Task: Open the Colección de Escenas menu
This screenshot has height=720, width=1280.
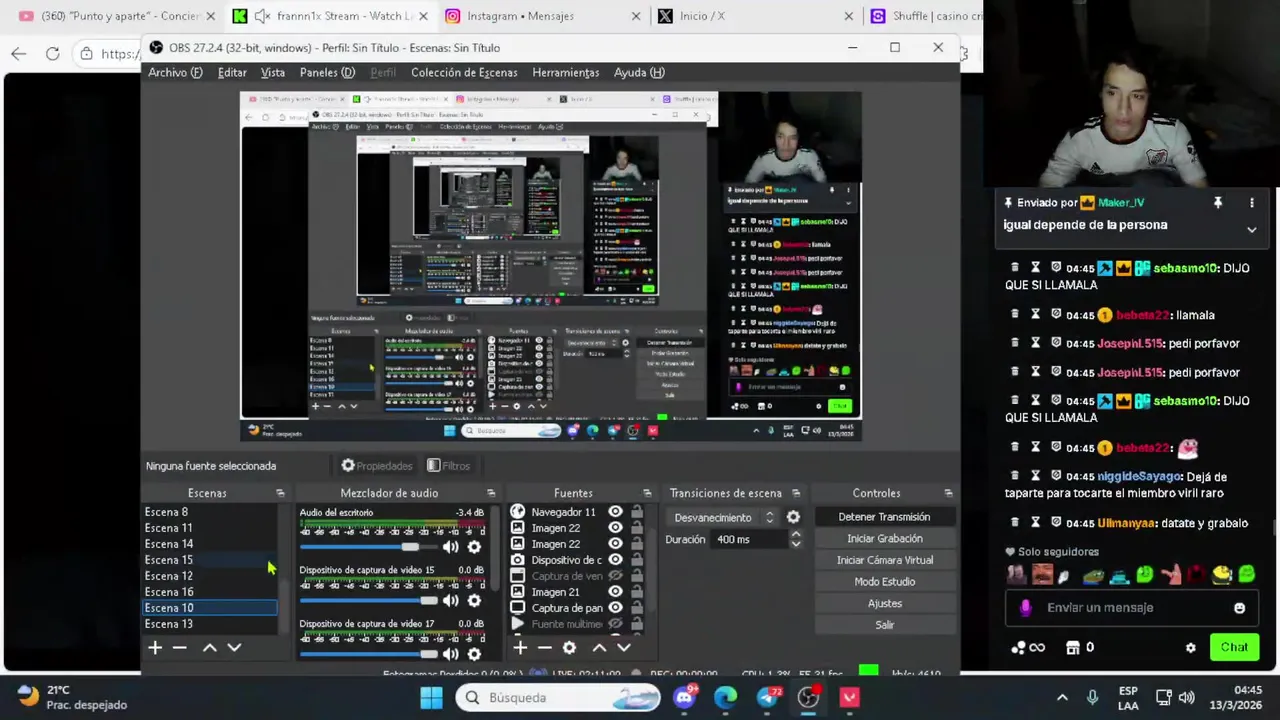Action: pyautogui.click(x=464, y=72)
